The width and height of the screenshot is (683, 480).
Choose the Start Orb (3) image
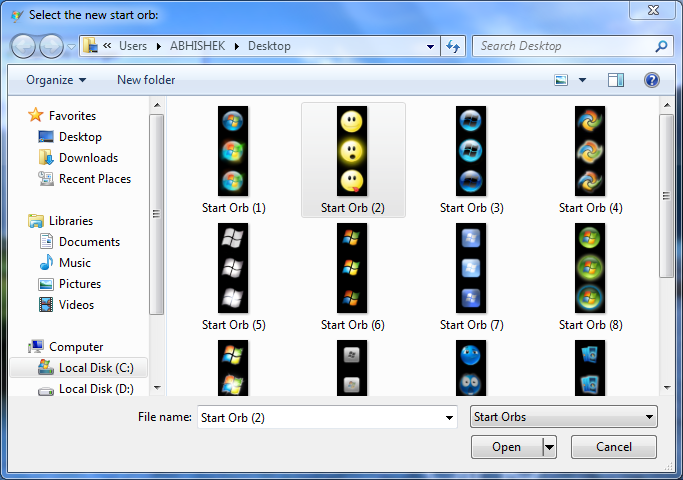pyautogui.click(x=471, y=151)
